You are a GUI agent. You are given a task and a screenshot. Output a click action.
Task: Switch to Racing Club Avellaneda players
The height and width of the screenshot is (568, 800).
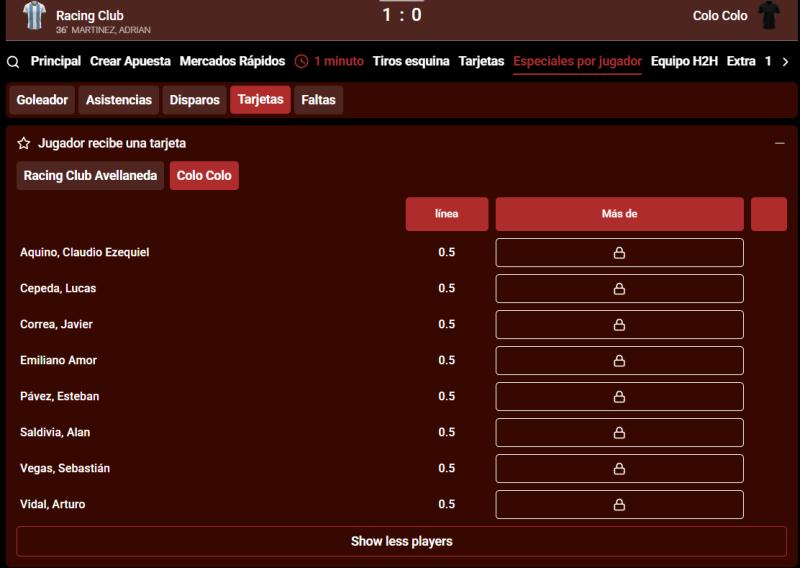pos(90,176)
